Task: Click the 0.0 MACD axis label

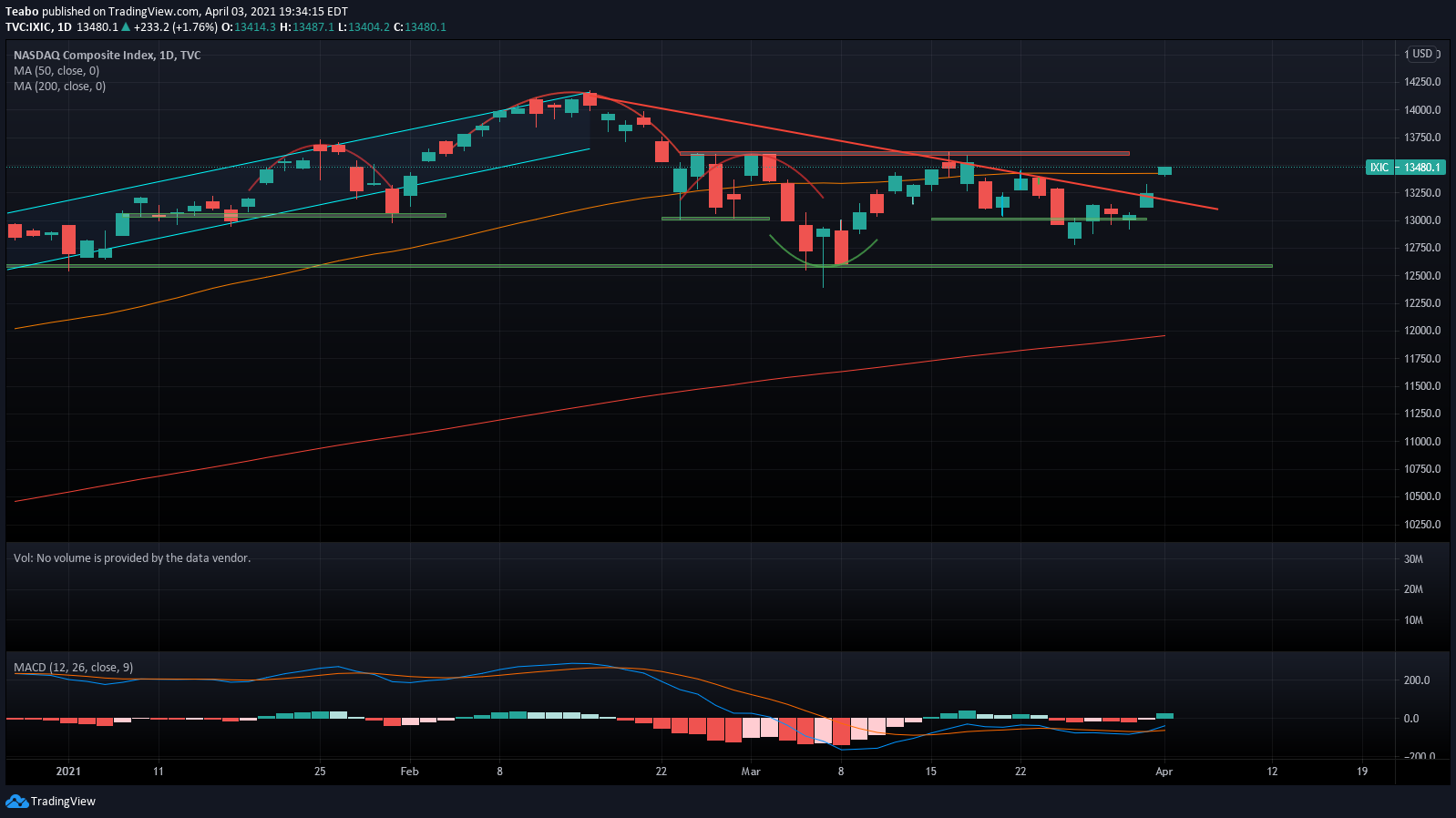Action: point(1410,719)
